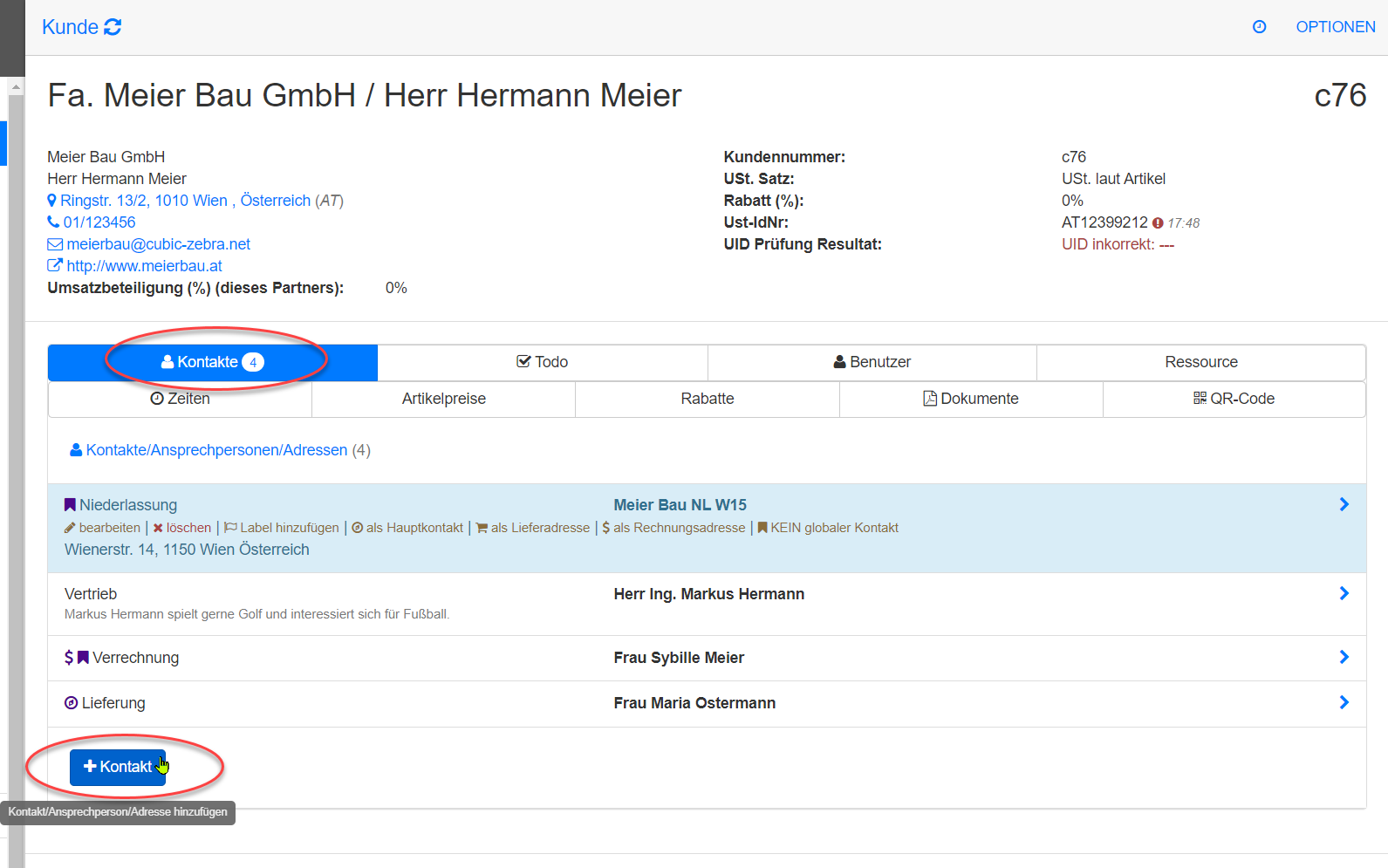The image size is (1388, 868).
Task: Open the Dokumente tab
Action: pyautogui.click(x=970, y=399)
